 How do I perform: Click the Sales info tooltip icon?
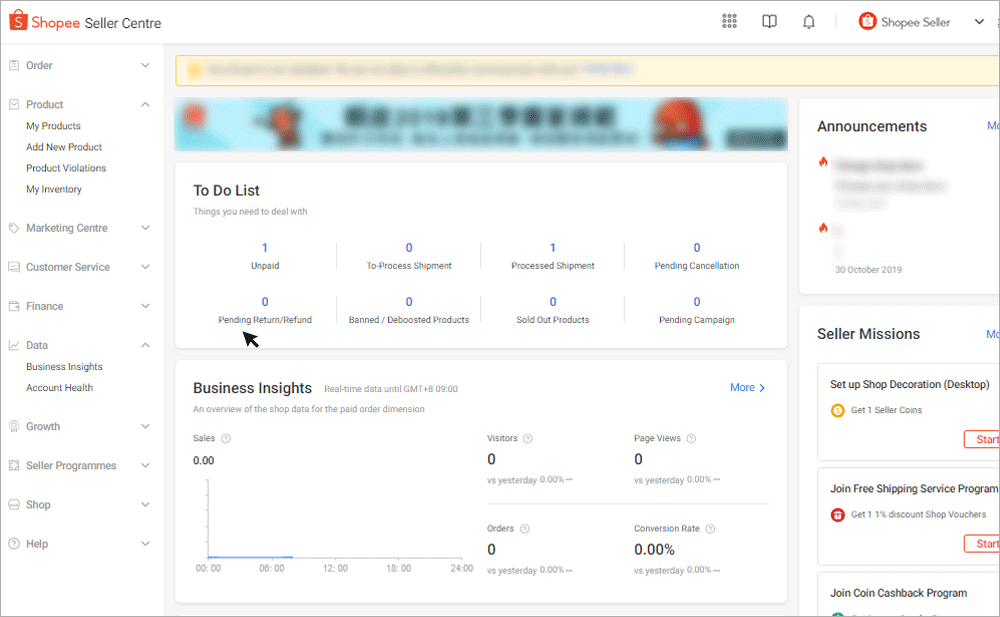tap(224, 438)
